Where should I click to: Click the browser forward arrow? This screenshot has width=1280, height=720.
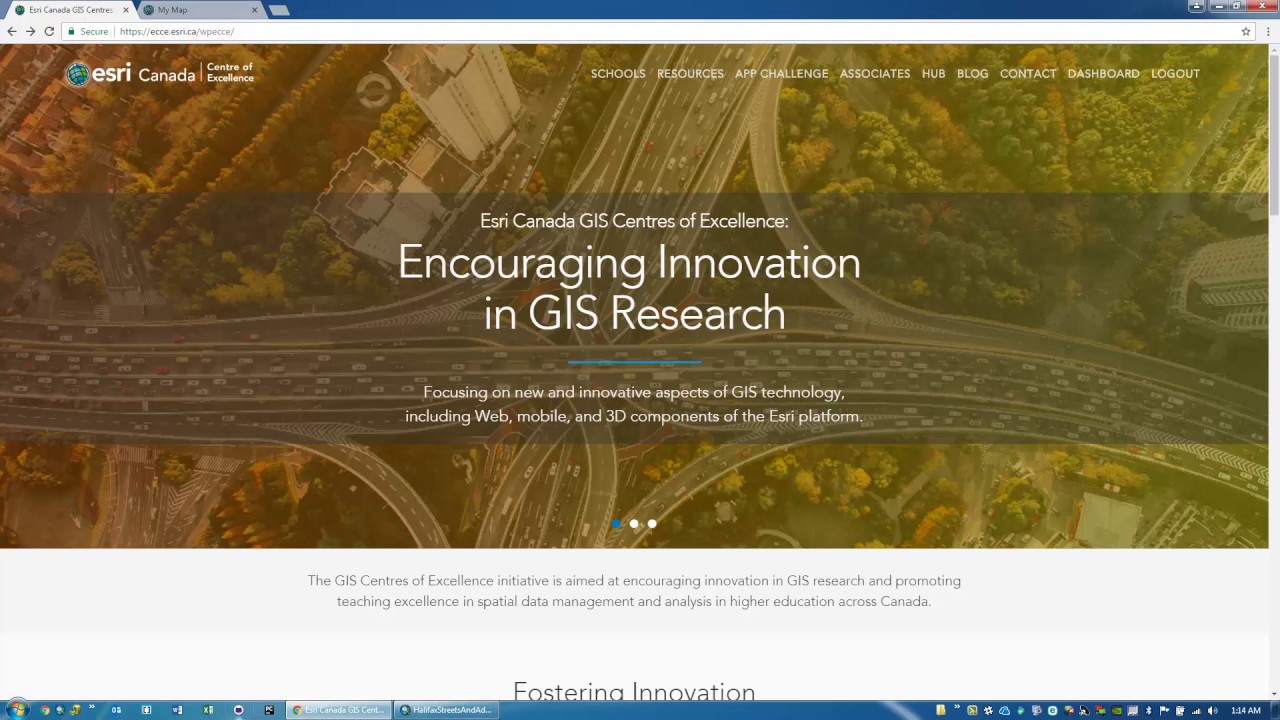tap(30, 31)
